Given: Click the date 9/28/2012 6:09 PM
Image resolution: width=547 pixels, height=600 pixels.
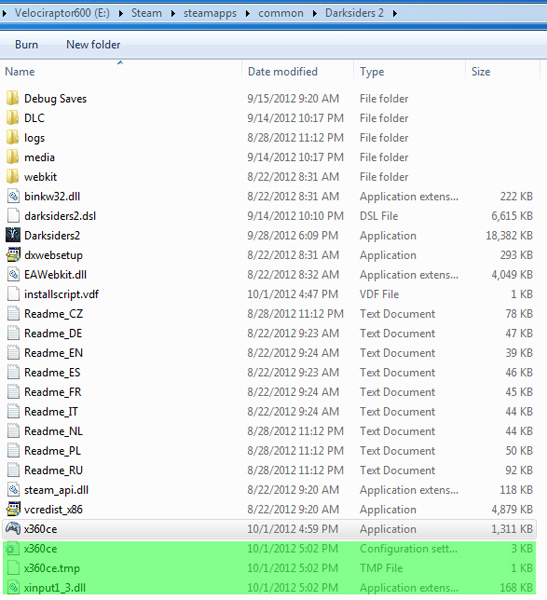Looking at the screenshot, I should tap(292, 235).
